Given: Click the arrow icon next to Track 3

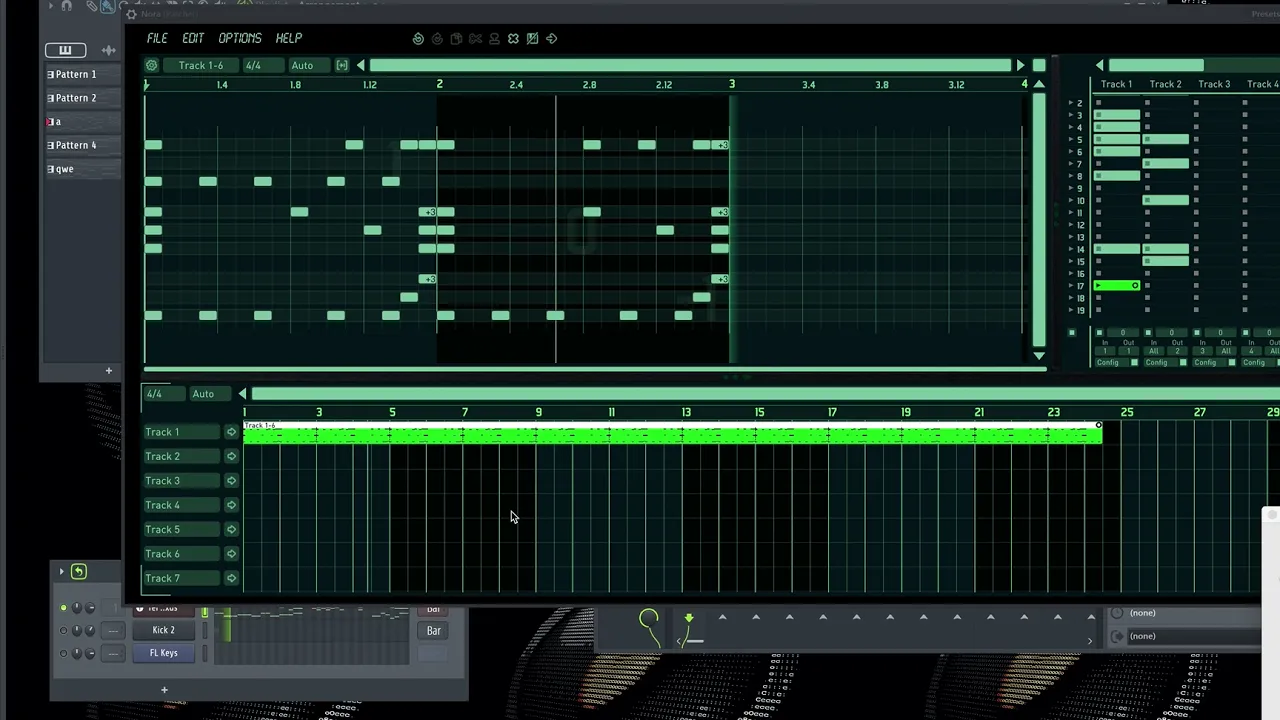Looking at the screenshot, I should pyautogui.click(x=232, y=481).
